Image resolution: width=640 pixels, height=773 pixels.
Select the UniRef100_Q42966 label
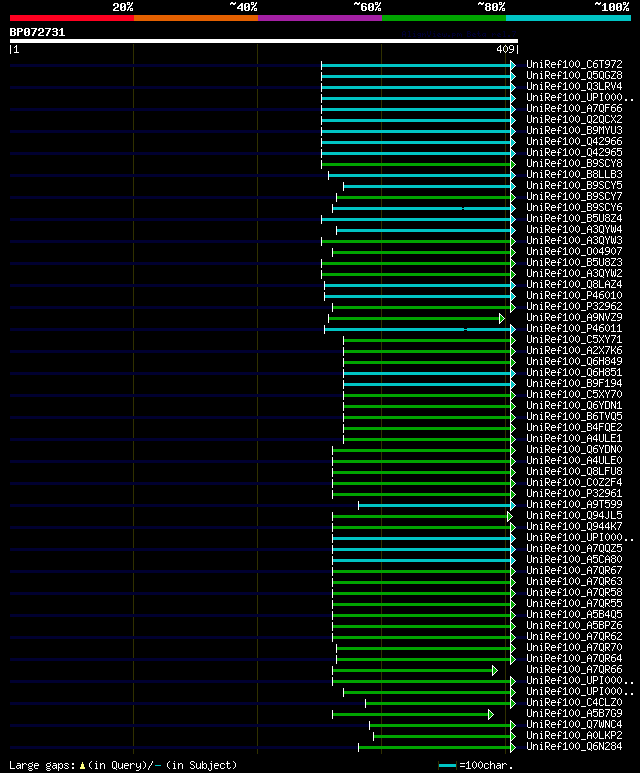coord(574,141)
